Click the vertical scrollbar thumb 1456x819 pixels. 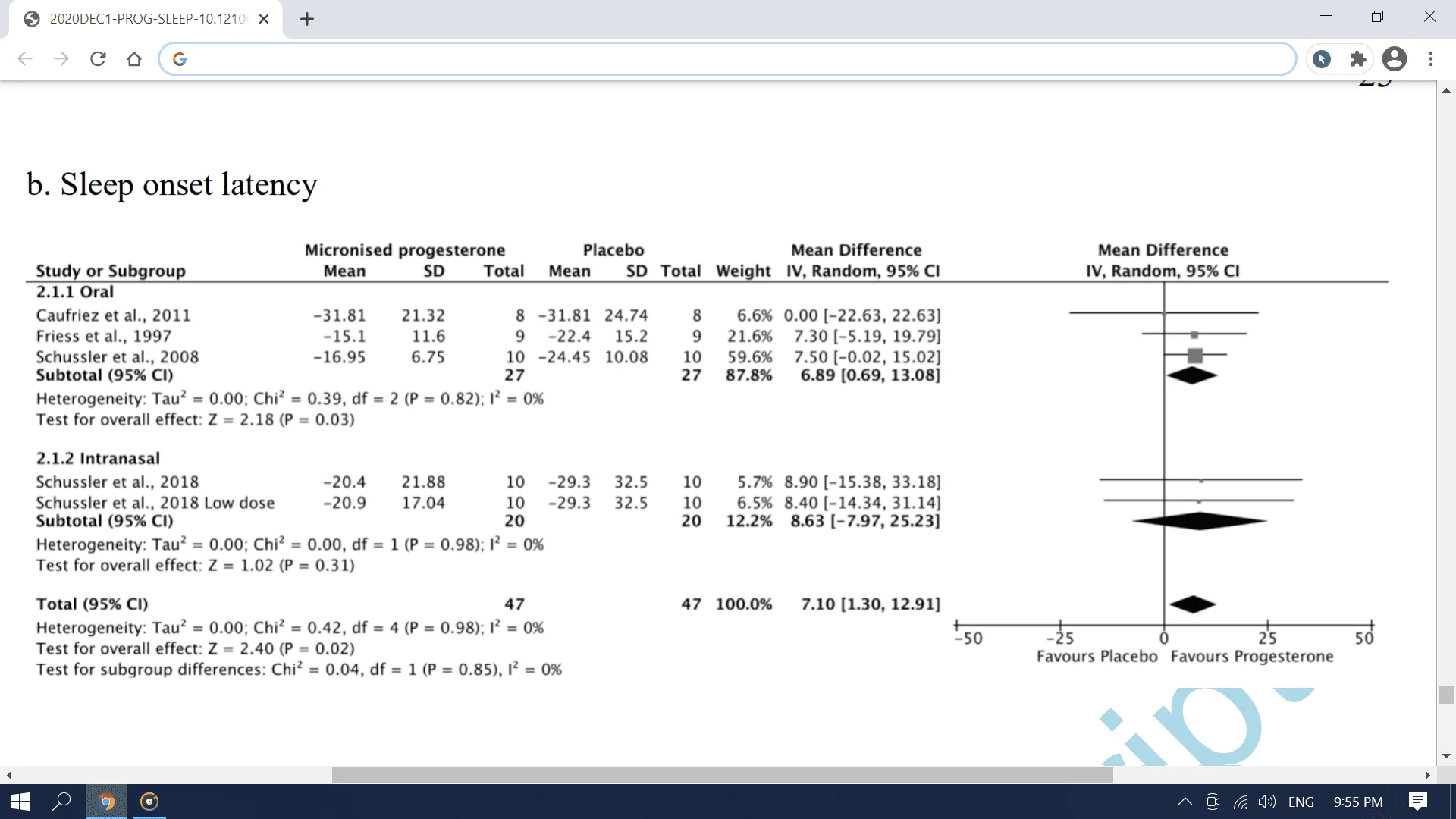[1446, 695]
